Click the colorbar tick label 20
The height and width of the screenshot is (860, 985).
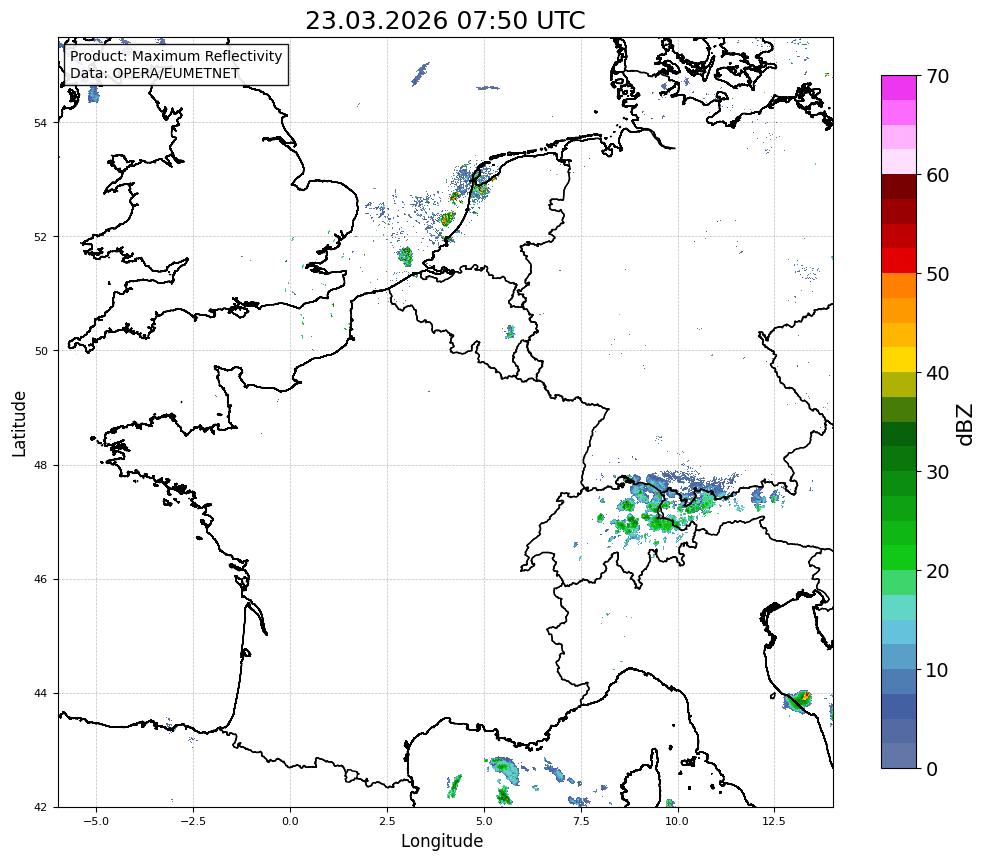[937, 571]
